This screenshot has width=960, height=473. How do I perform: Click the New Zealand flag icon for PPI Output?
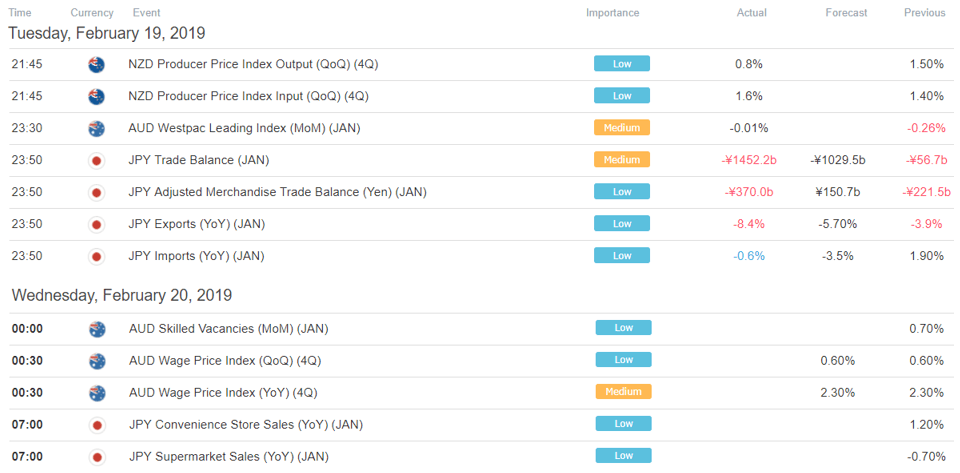point(96,64)
